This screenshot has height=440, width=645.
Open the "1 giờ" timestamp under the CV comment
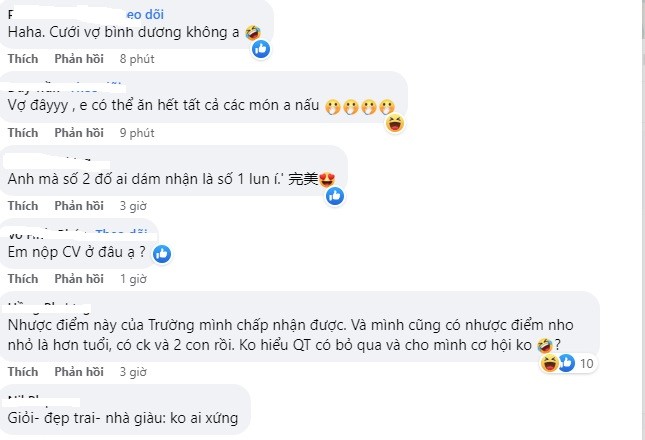pos(134,279)
